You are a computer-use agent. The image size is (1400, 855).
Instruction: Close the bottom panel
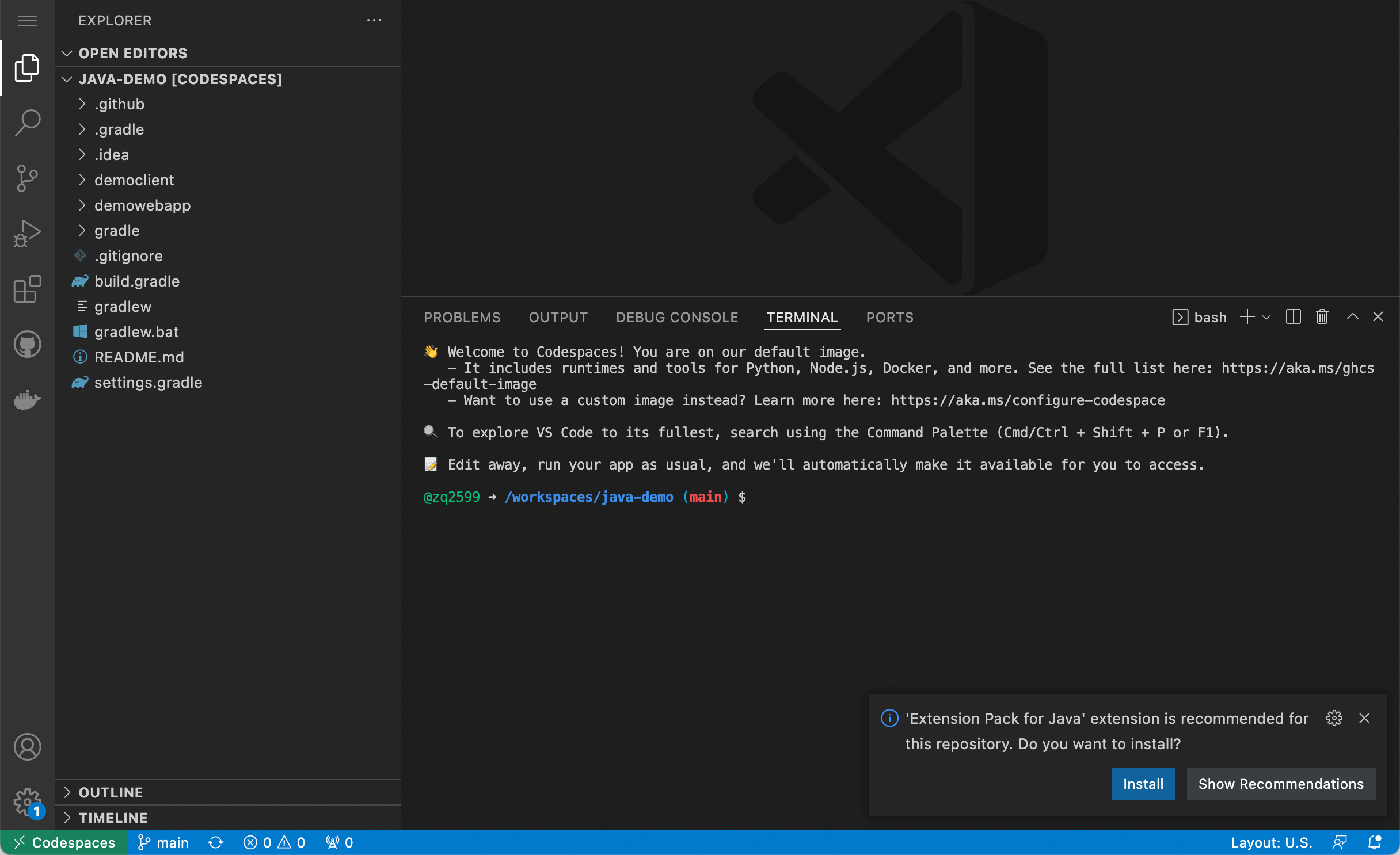click(x=1378, y=316)
